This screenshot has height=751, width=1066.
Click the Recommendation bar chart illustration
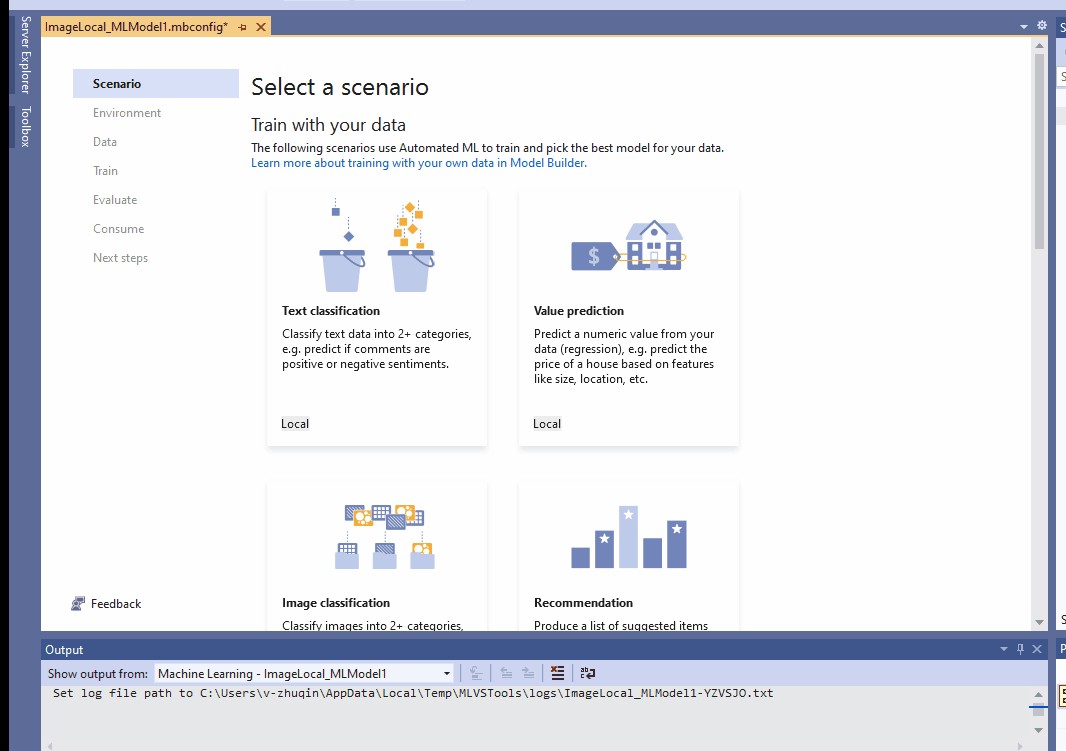[628, 536]
